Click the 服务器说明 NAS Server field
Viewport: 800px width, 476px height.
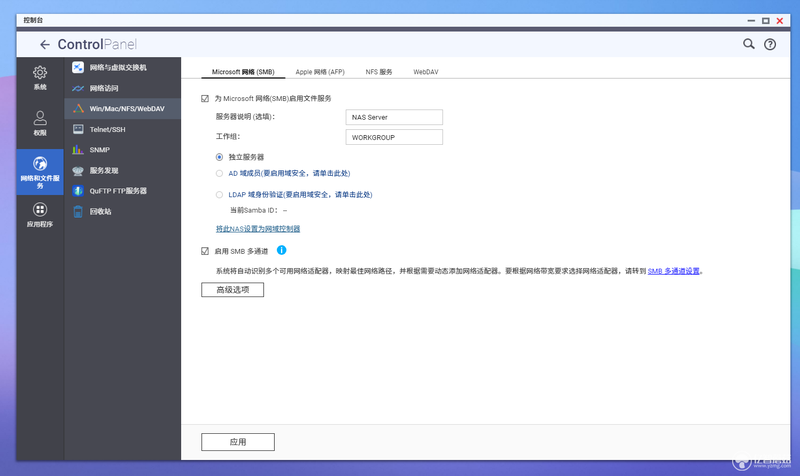pos(394,117)
